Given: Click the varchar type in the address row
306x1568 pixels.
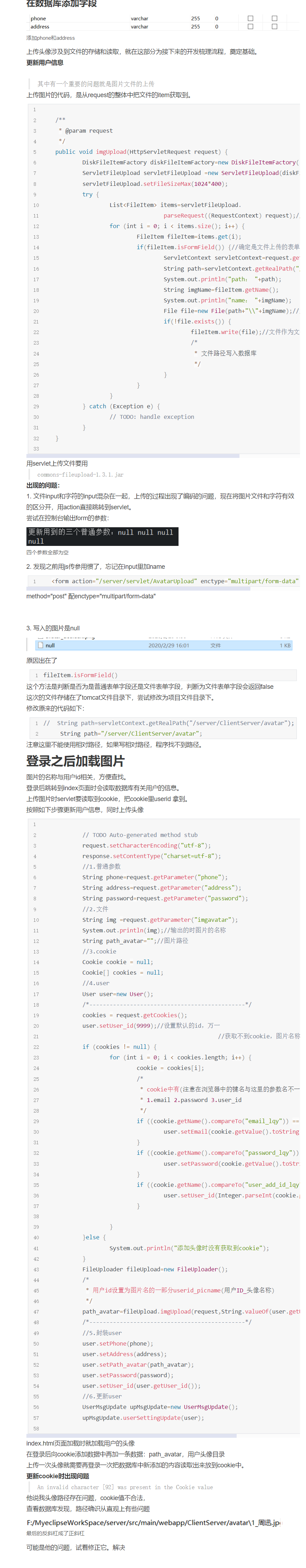Looking at the screenshot, I should click(139, 27).
